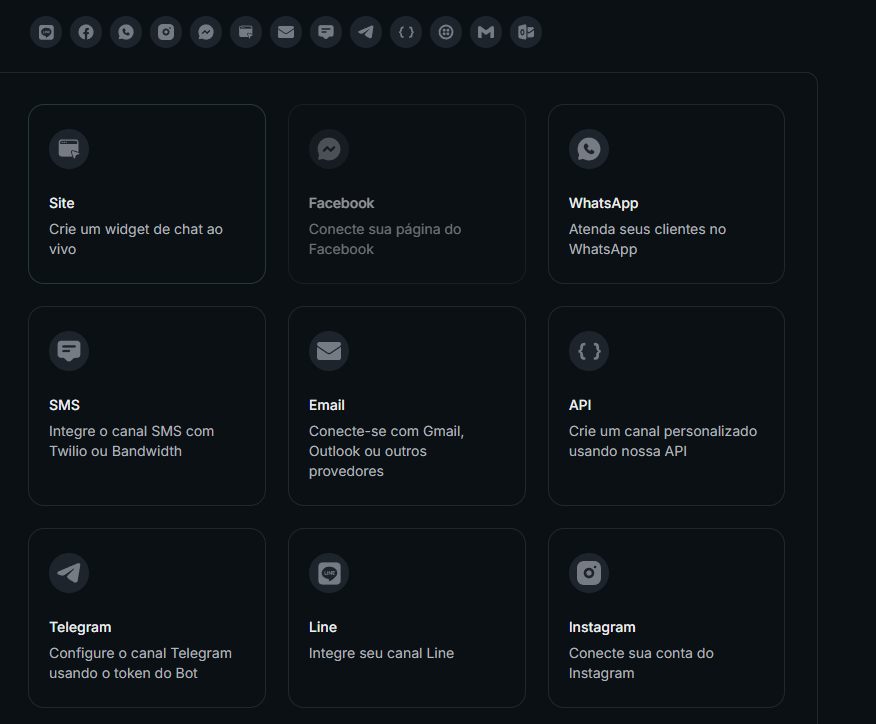Click the Outlook icon in the top row

point(526,32)
